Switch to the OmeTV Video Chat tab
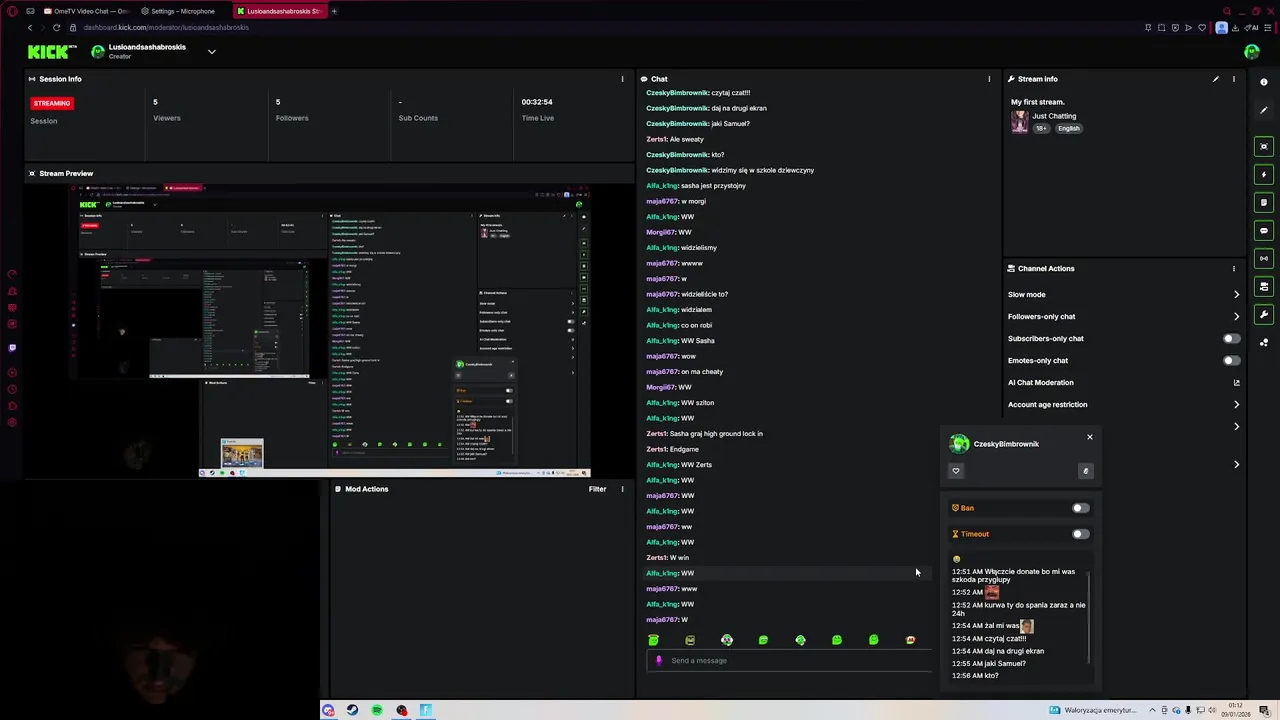The height and width of the screenshot is (720, 1280). point(85,11)
